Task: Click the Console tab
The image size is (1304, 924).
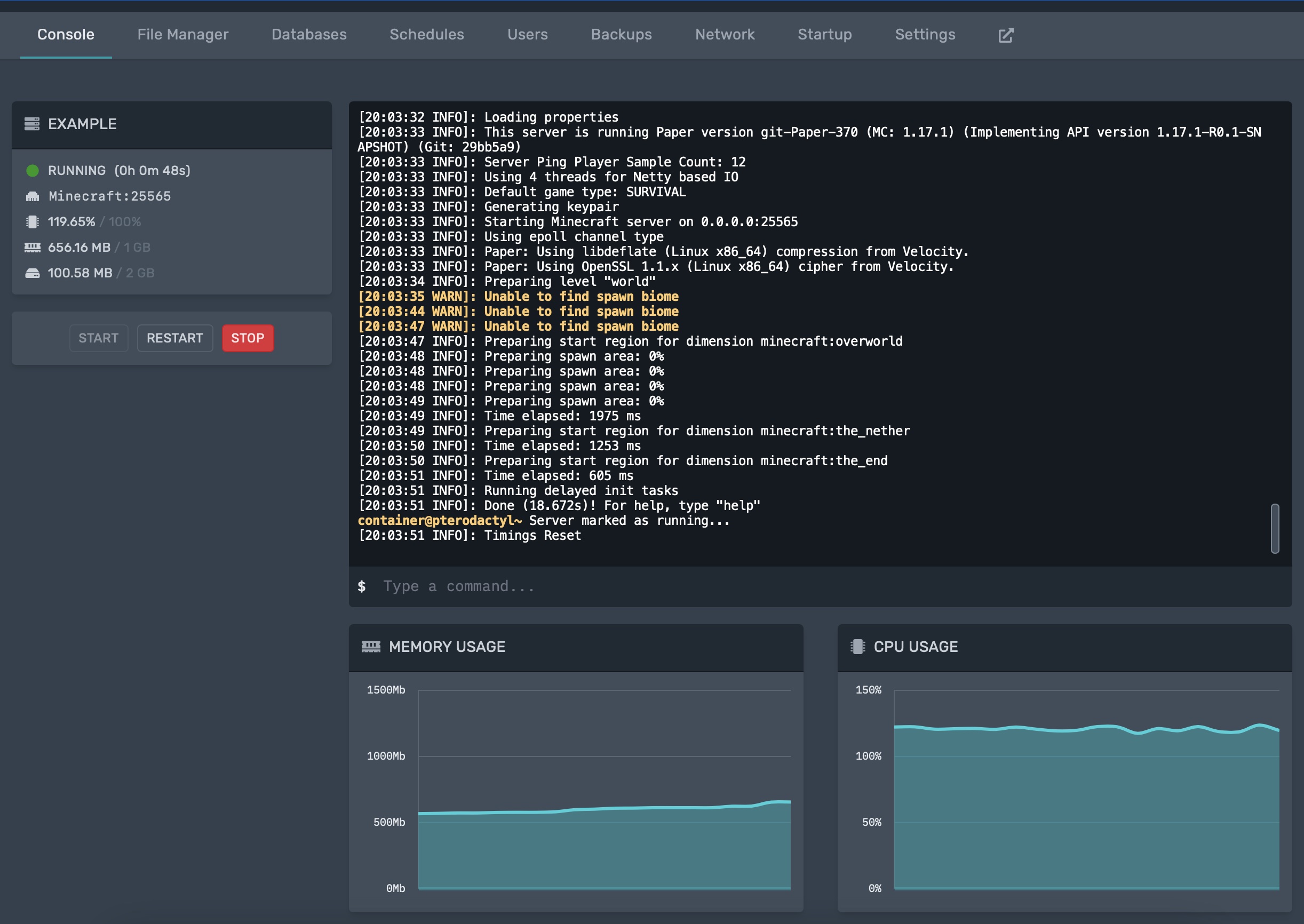Action: coord(65,34)
